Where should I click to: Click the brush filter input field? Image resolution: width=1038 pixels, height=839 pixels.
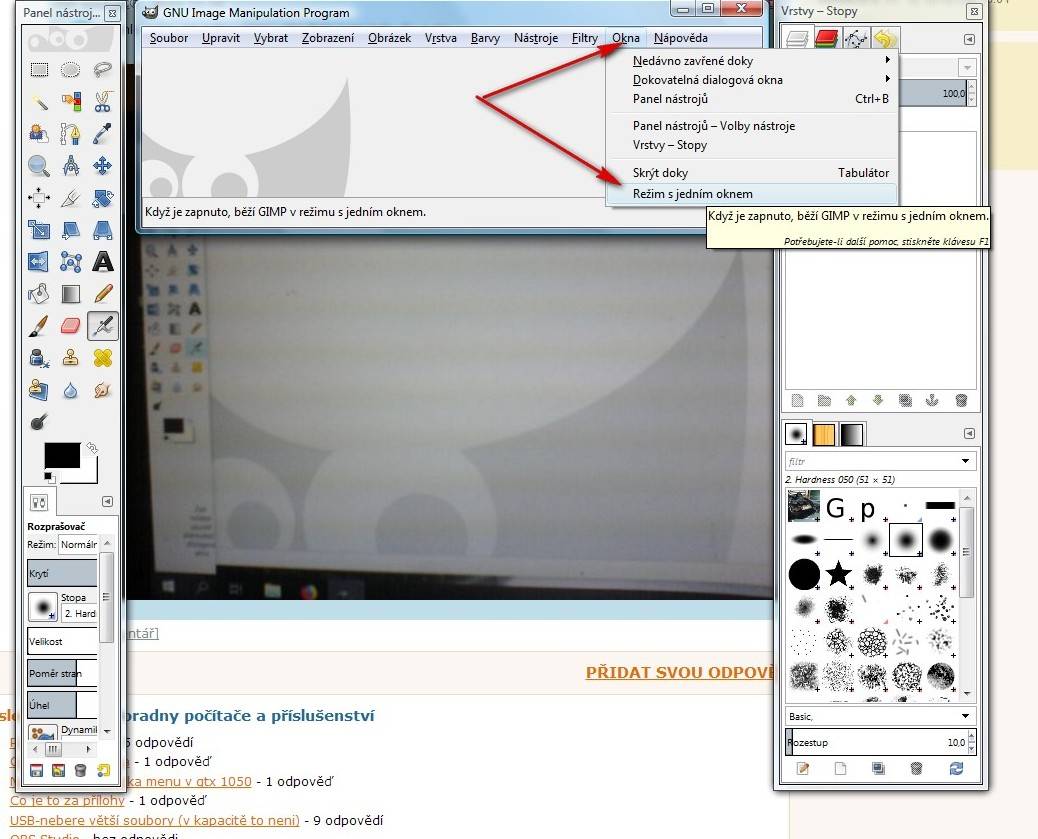coord(872,461)
